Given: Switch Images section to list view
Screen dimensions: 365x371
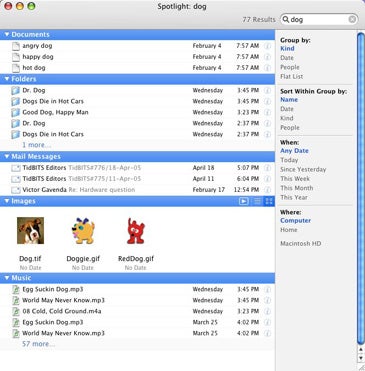Looking at the screenshot, I should click(257, 201).
